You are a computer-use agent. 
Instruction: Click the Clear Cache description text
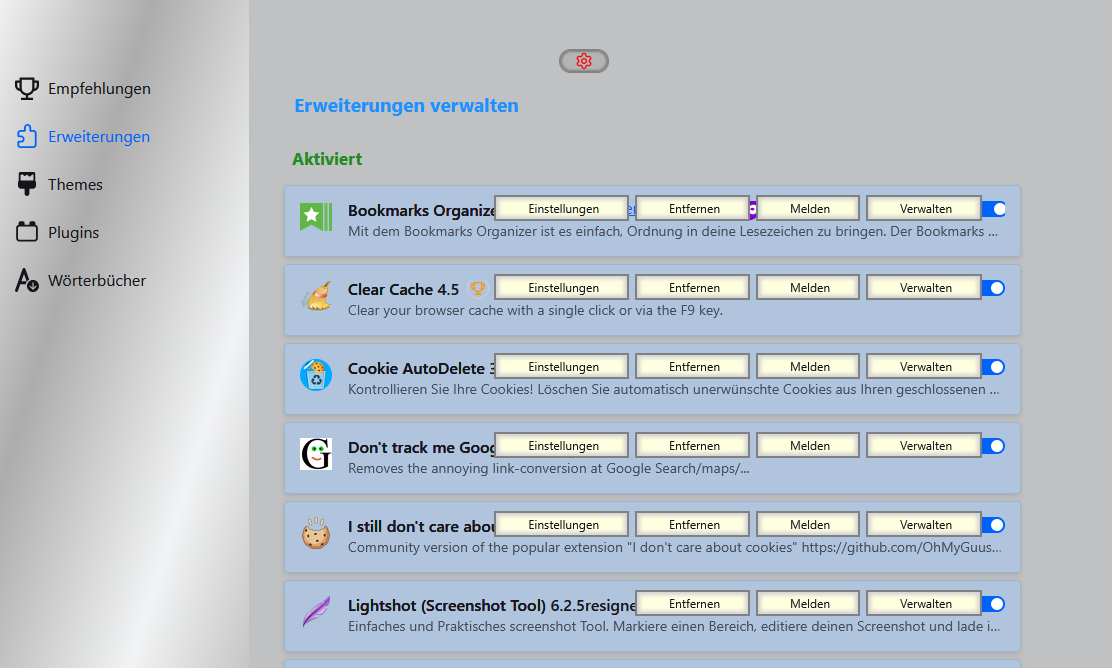tap(535, 310)
